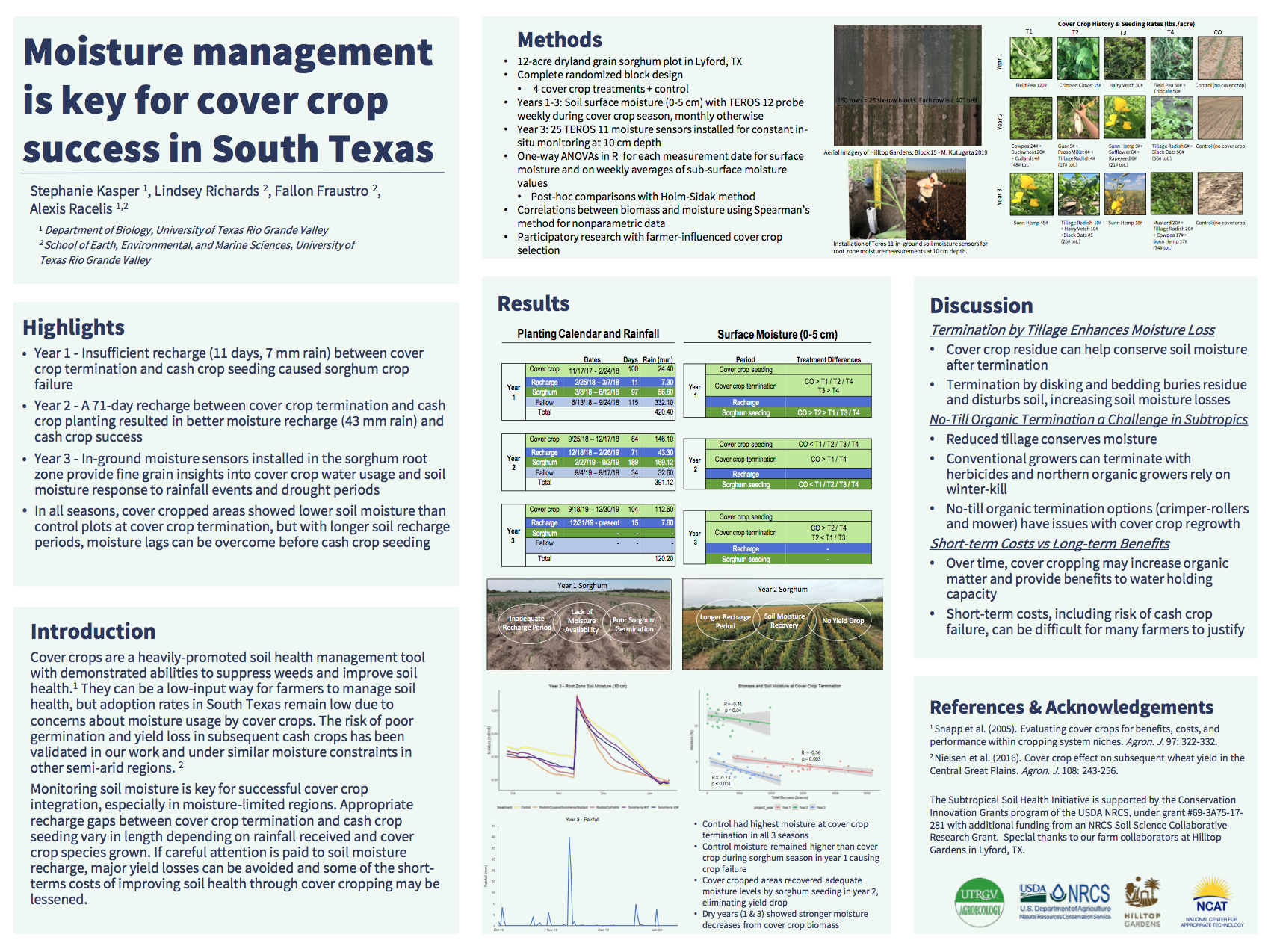Click 'Short-term Costs vs Long-term Benefits' heading
The width and height of the screenshot is (1274, 952).
point(1050,543)
